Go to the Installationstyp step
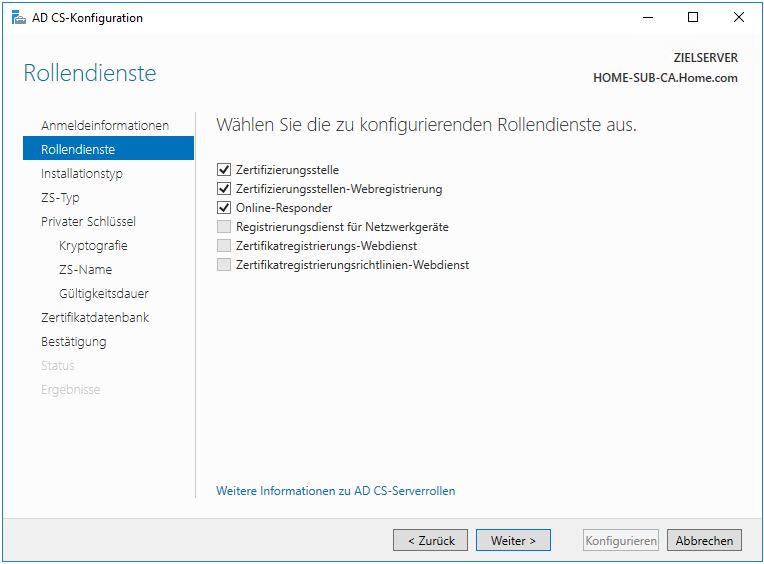Viewport: 764px width, 564px height. click(82, 173)
